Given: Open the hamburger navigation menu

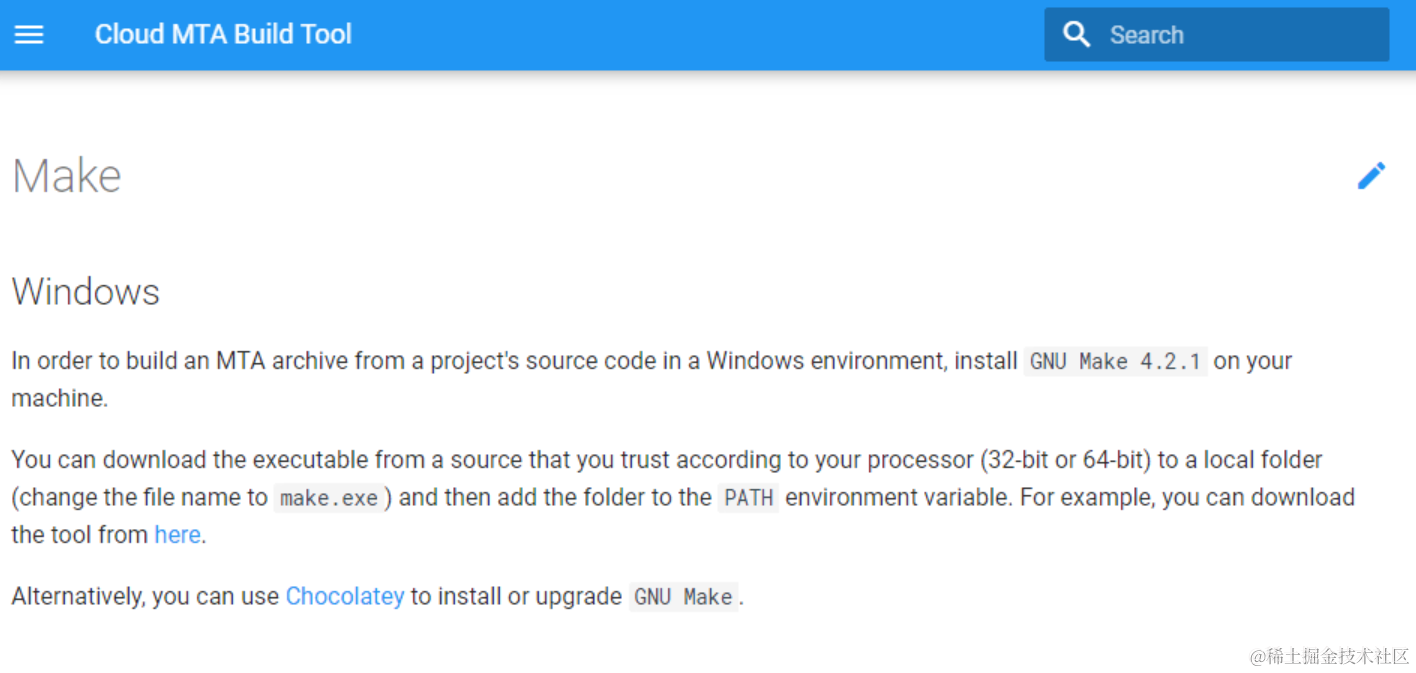Looking at the screenshot, I should 29,35.
